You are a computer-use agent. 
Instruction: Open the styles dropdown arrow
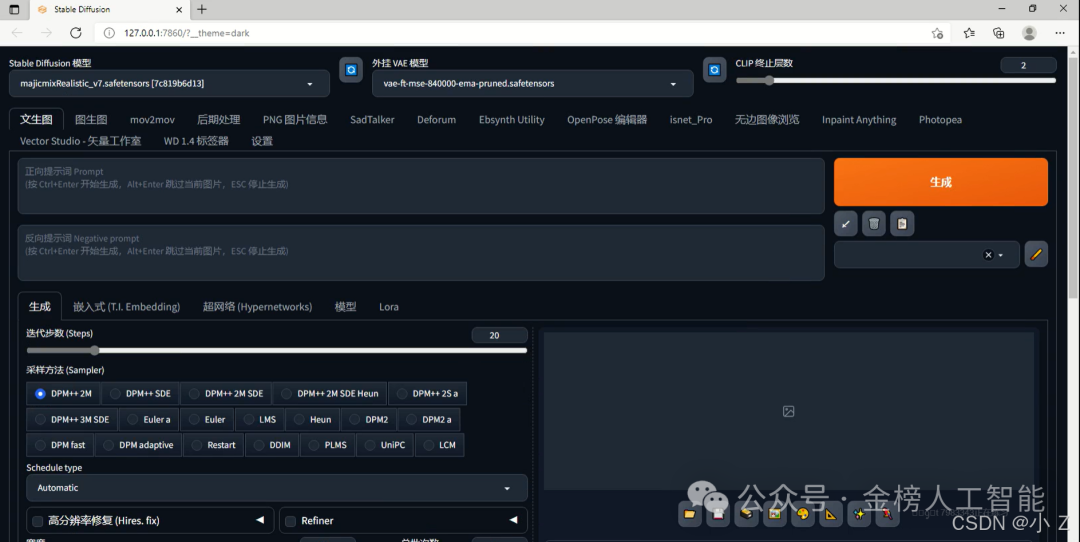[1001, 256]
